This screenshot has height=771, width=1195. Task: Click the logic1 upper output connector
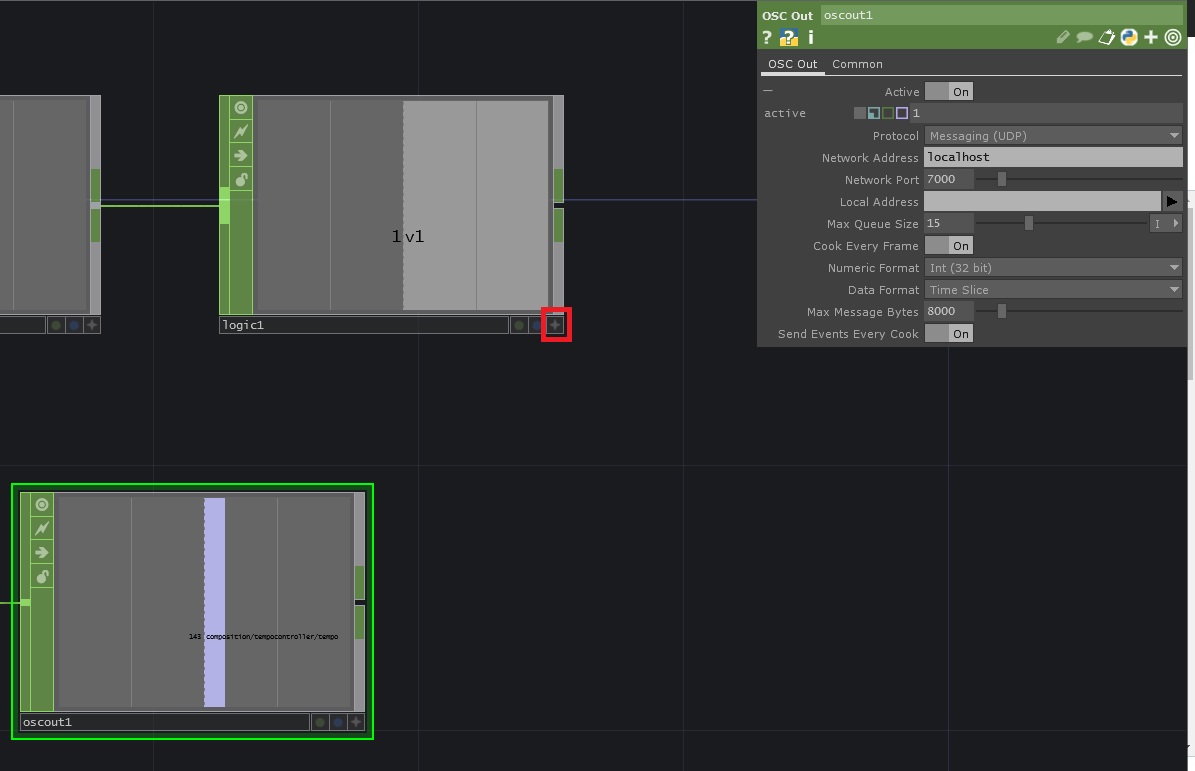559,185
